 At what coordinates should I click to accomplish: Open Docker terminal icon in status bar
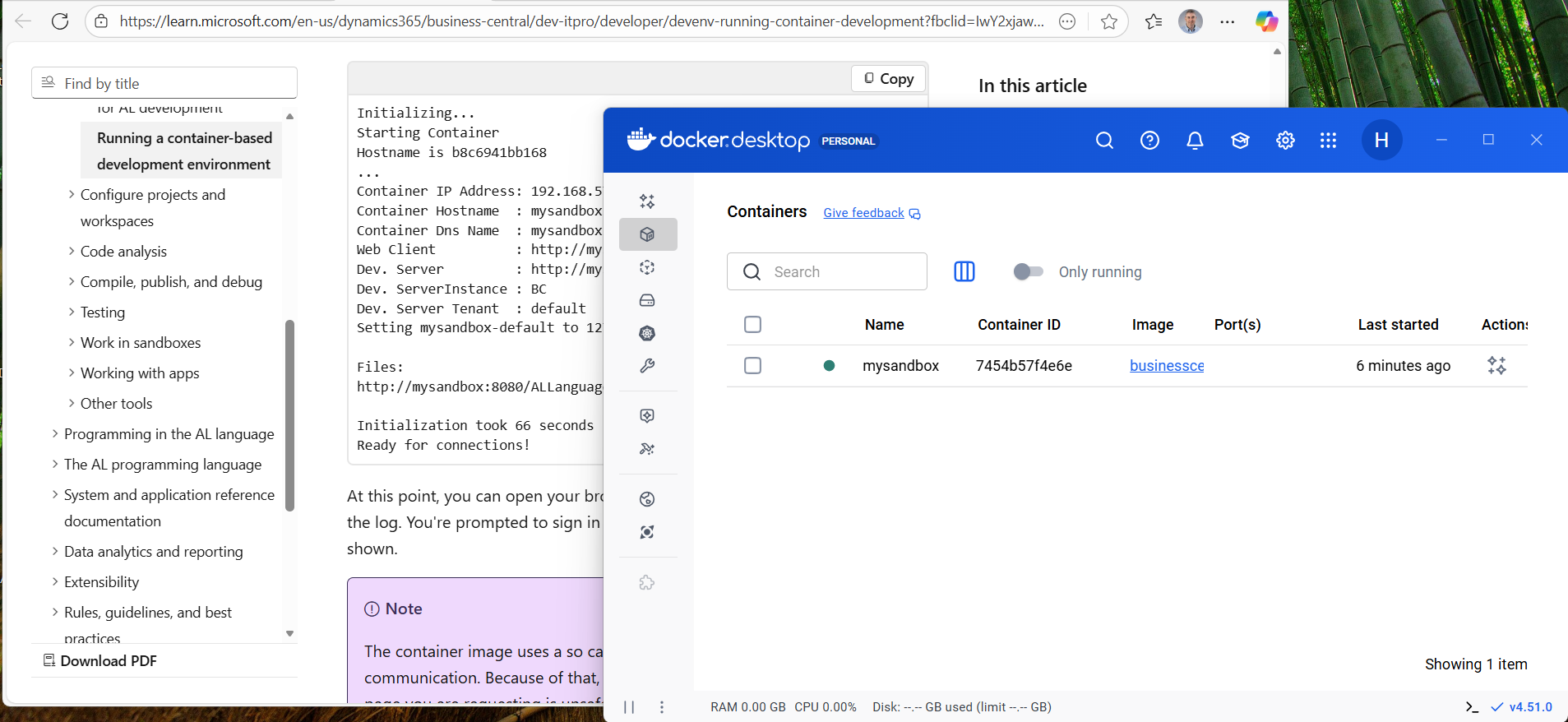coord(1472,707)
